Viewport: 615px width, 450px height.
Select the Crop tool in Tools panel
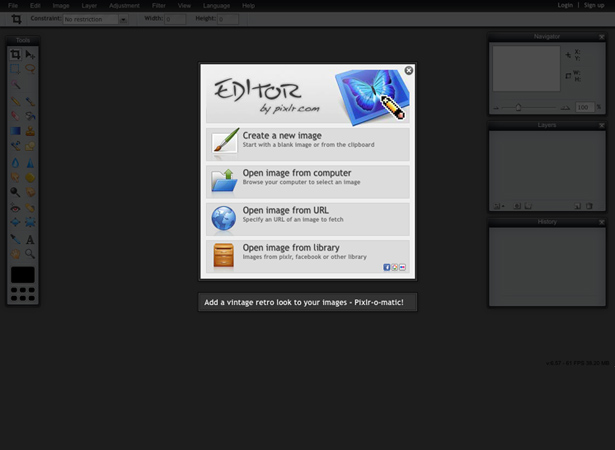coord(15,54)
